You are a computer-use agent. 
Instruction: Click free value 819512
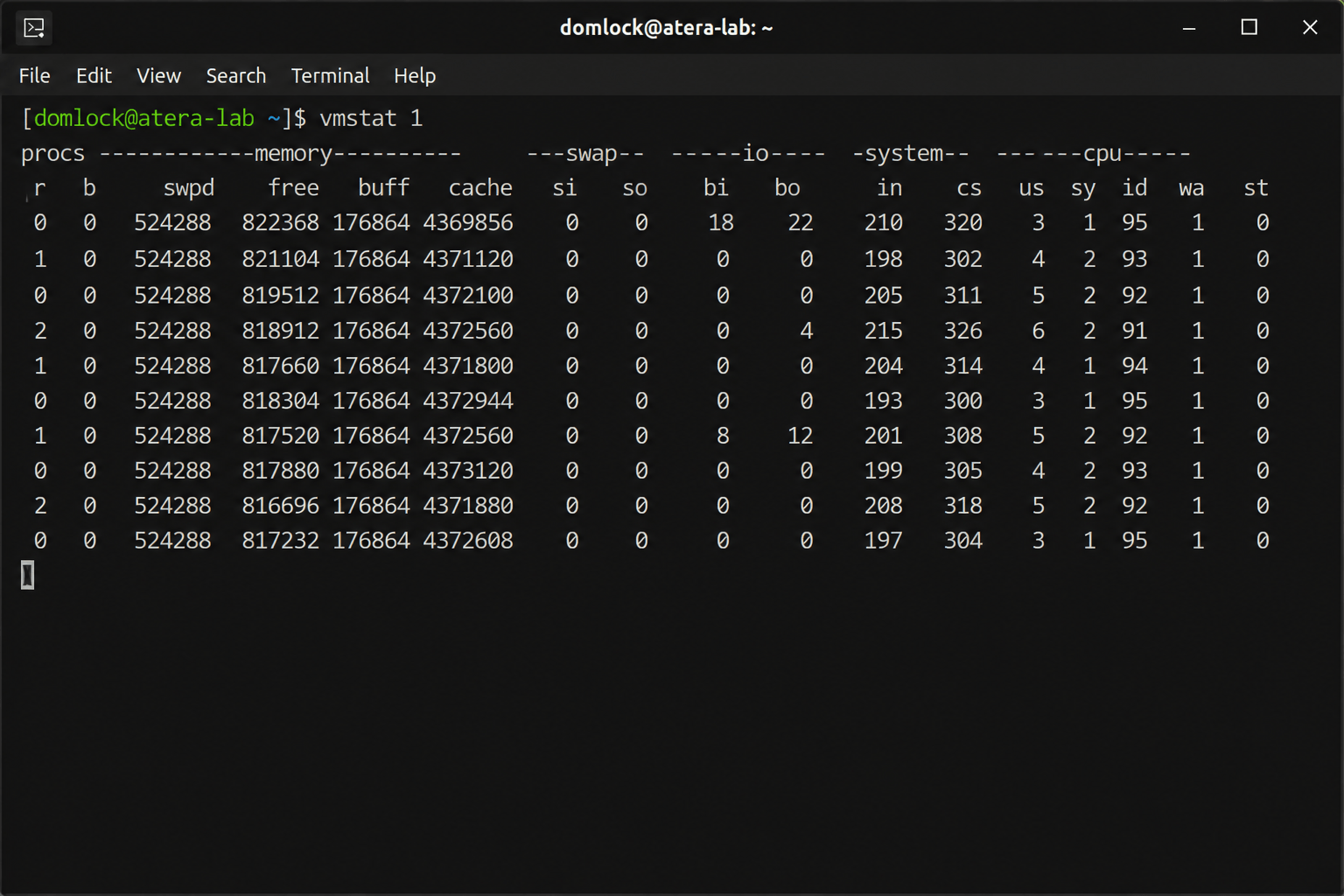click(280, 296)
